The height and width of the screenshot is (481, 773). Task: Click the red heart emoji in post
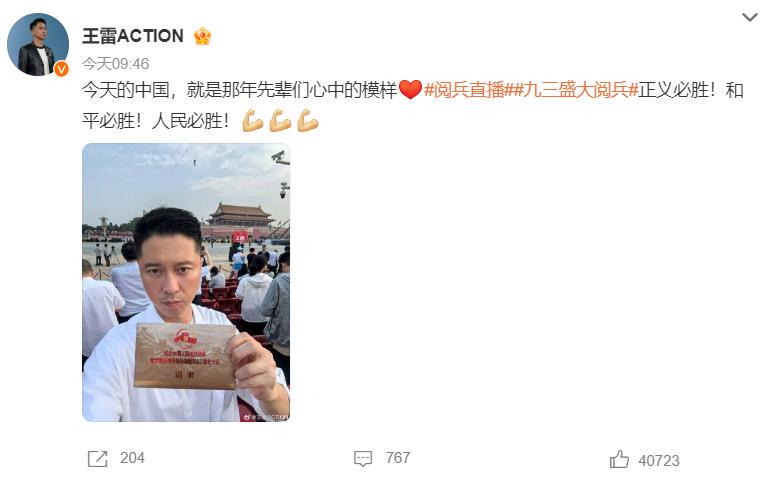[x=410, y=90]
